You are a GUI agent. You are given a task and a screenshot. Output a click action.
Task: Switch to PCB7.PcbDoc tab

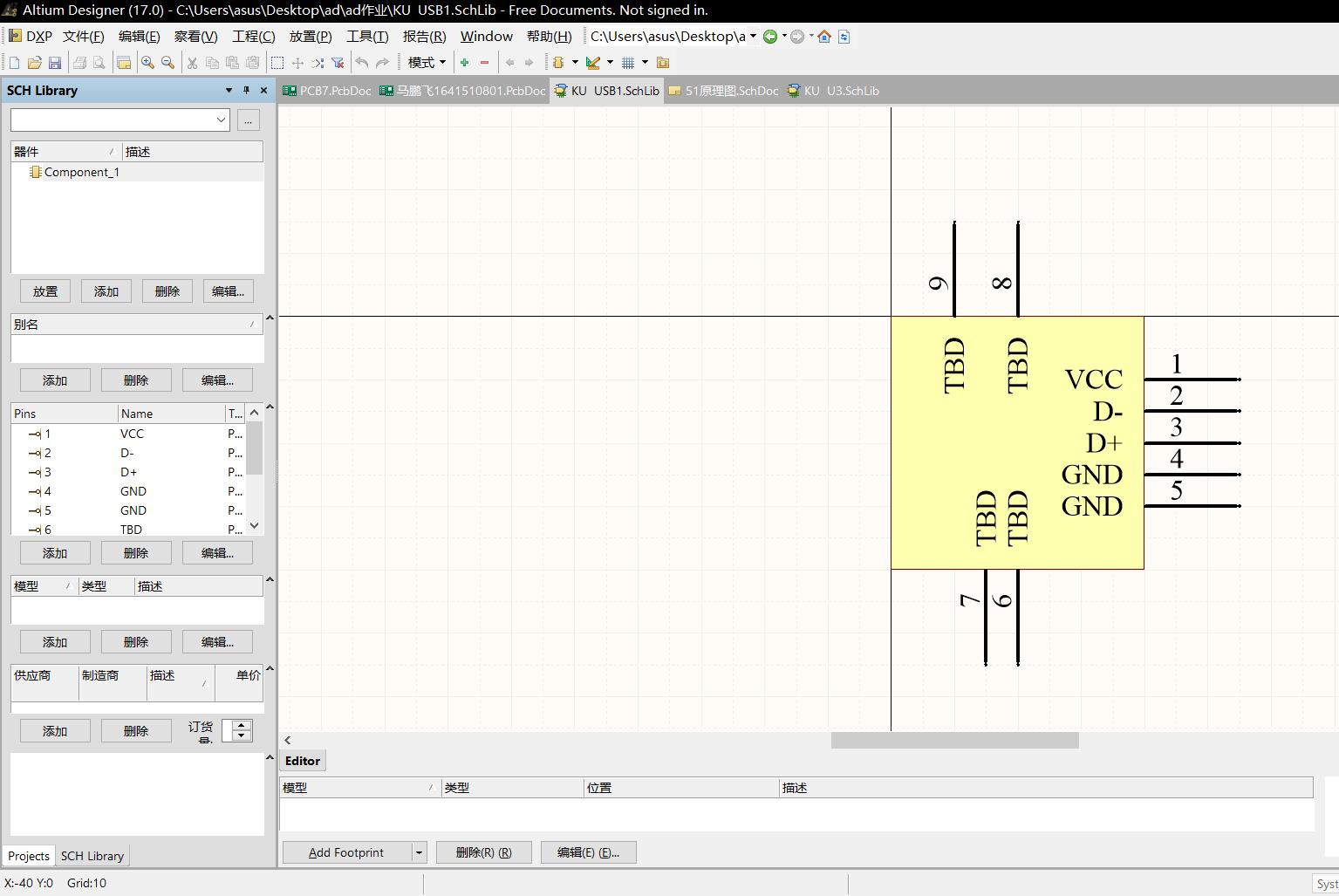(x=327, y=91)
